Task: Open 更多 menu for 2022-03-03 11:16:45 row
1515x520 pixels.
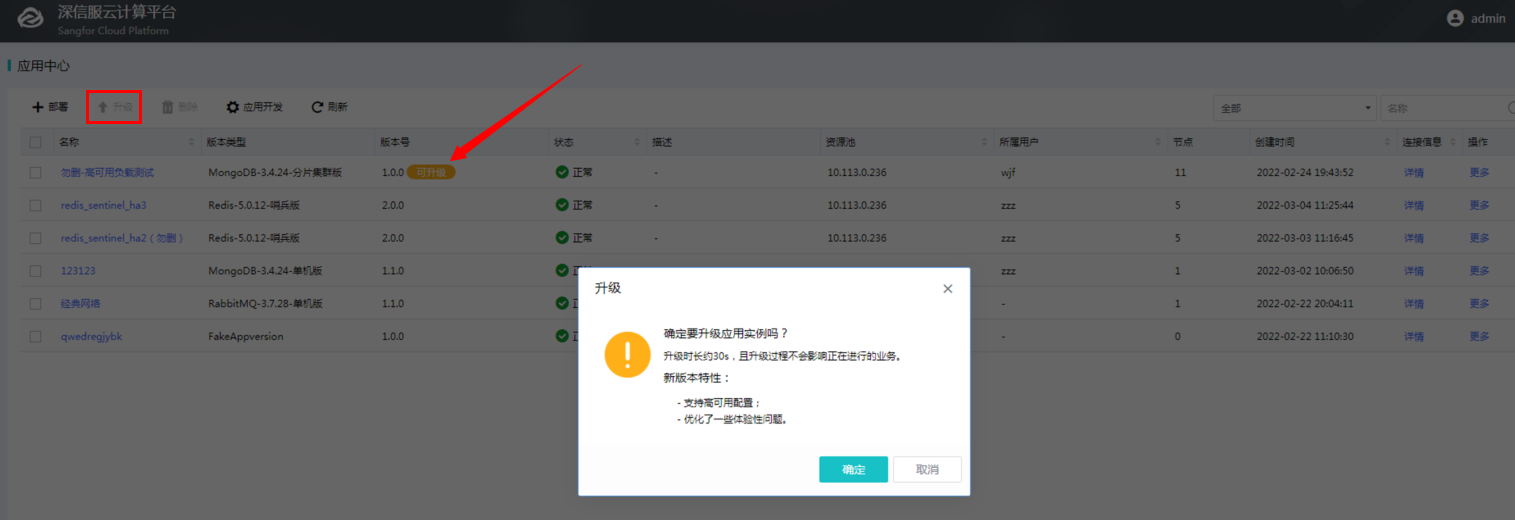Action: [1479, 238]
